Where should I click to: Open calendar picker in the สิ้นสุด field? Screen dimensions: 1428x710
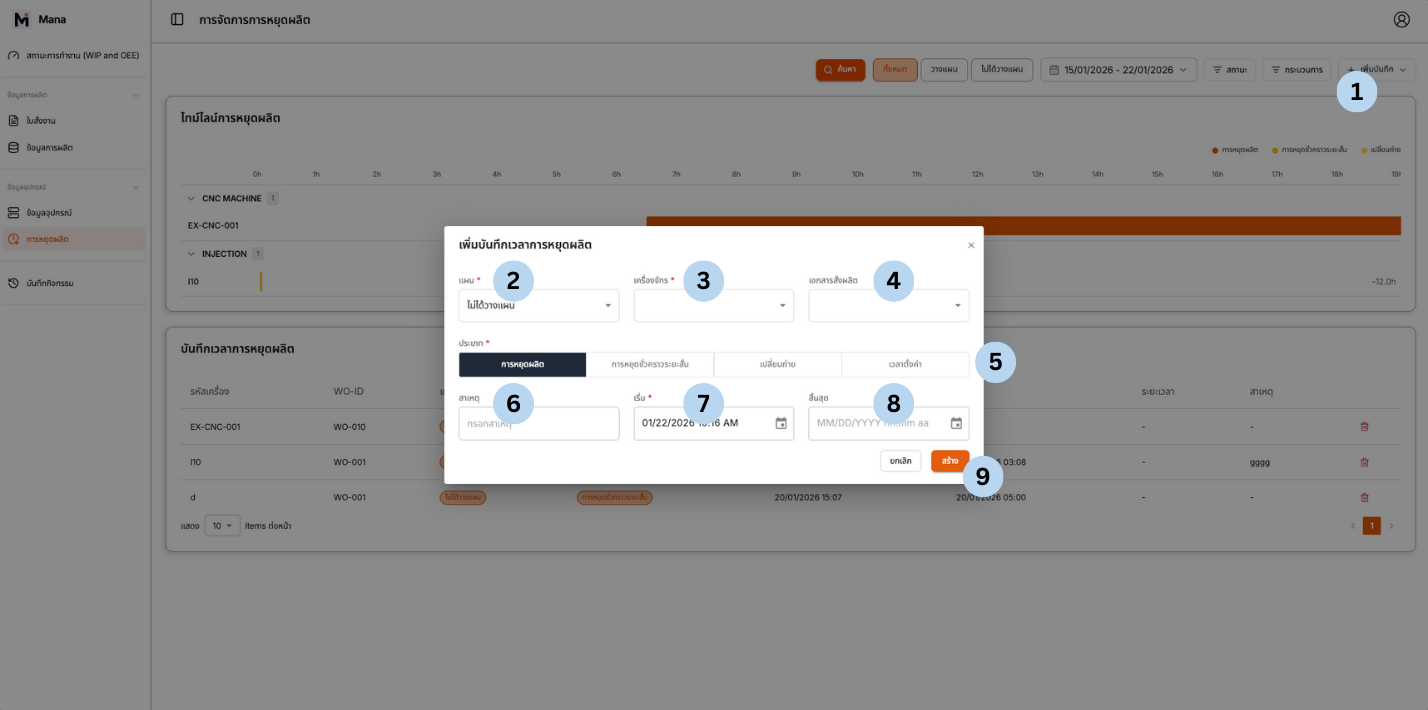tap(956, 423)
